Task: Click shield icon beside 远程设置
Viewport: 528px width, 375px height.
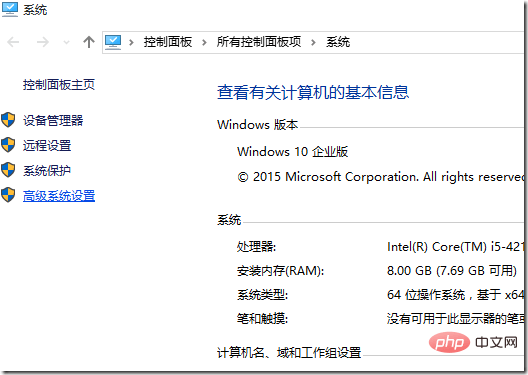Action: pos(8,145)
